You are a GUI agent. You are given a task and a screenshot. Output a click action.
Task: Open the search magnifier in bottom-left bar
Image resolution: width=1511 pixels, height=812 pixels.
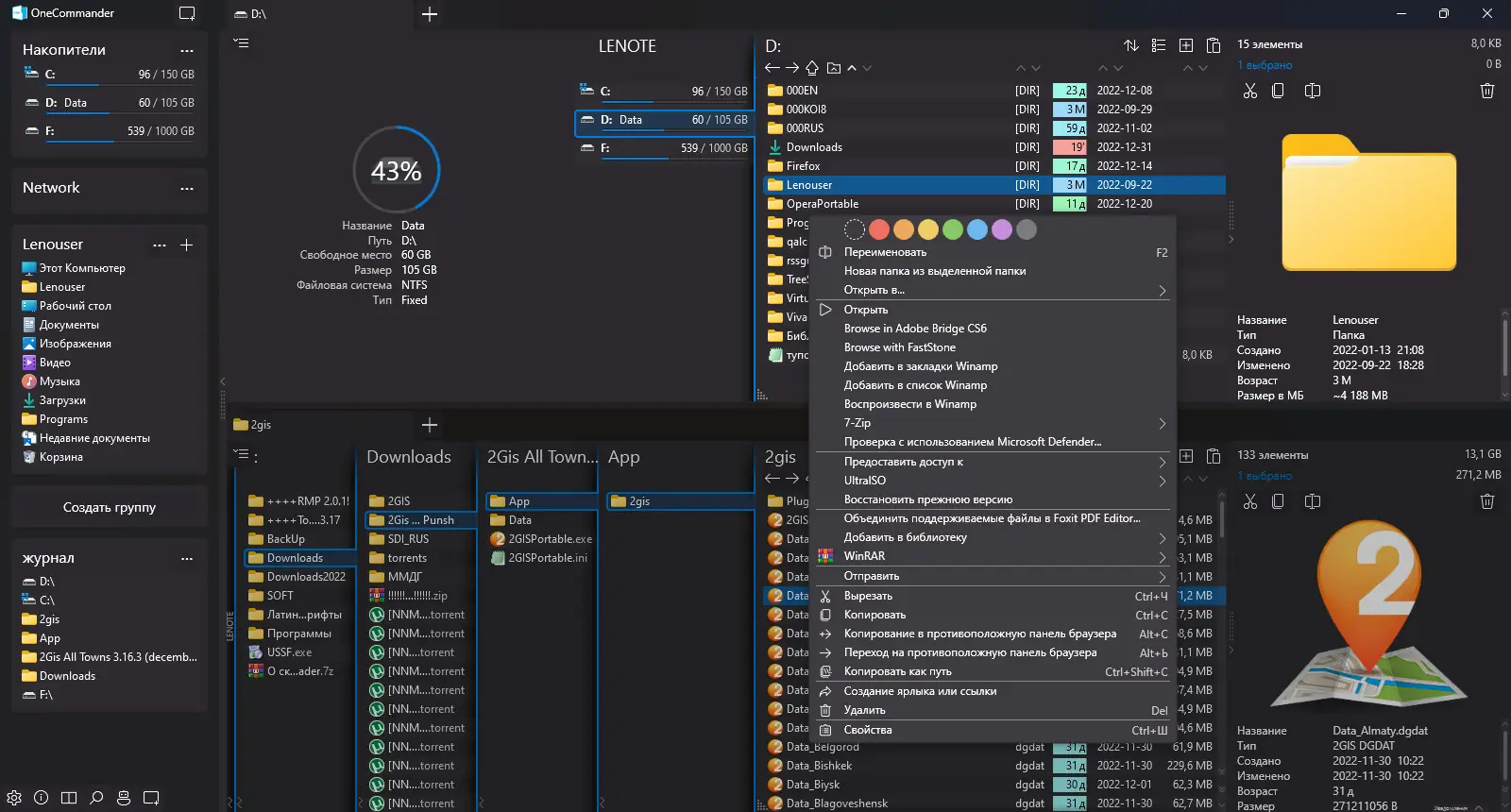(96, 798)
